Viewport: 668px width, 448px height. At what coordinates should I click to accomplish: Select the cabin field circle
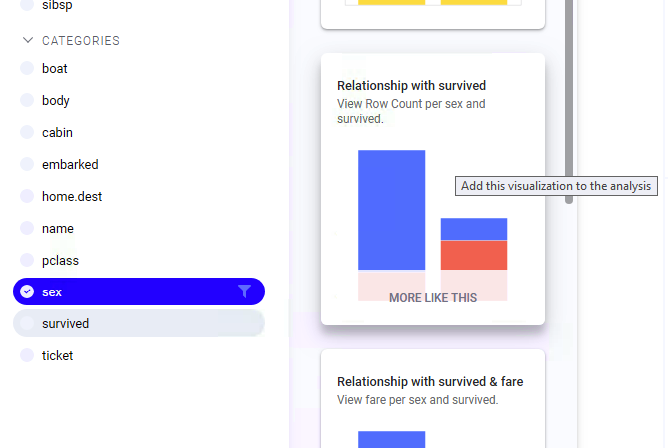[x=27, y=132]
